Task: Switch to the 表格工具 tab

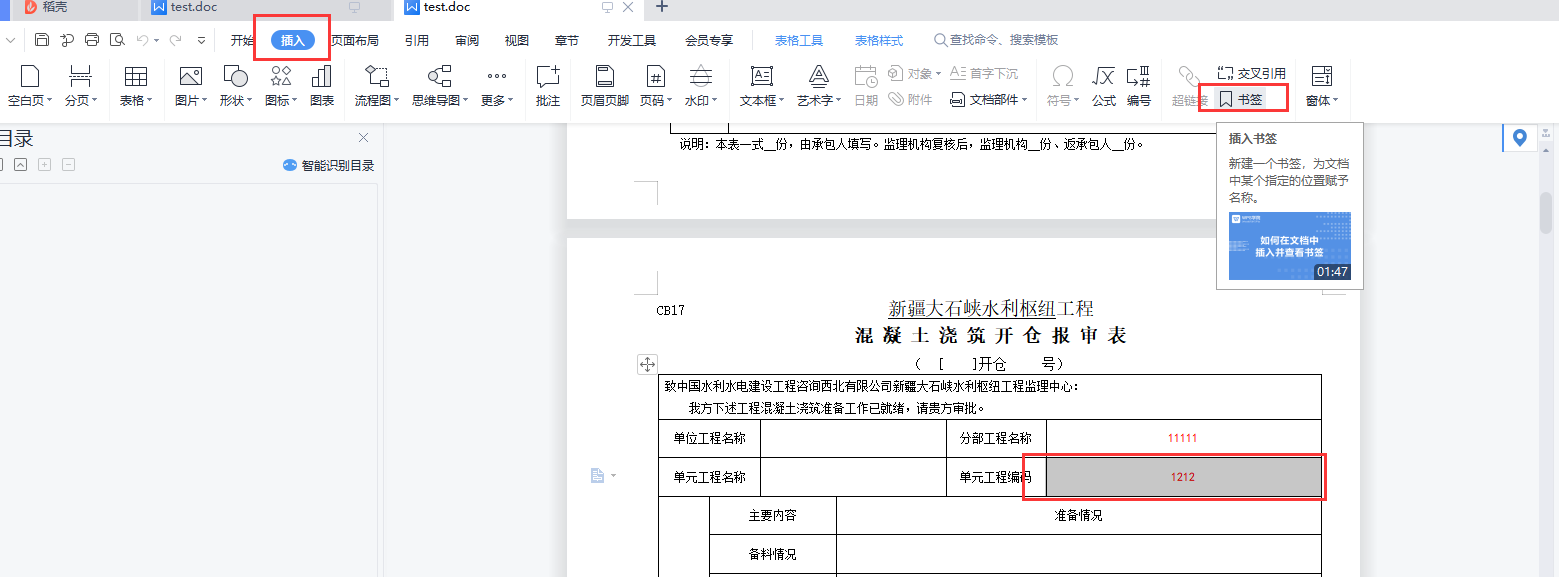Action: (x=799, y=40)
